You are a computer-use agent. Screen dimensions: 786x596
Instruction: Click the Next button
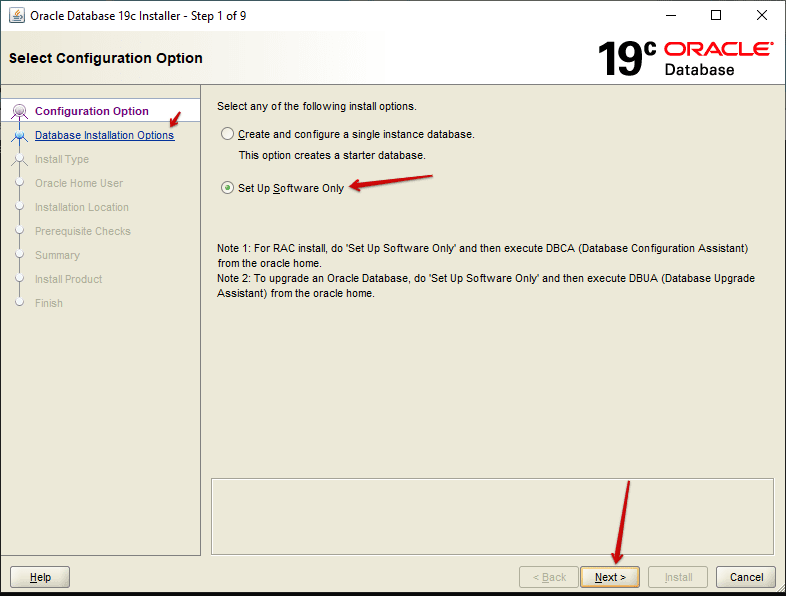pyautogui.click(x=610, y=577)
